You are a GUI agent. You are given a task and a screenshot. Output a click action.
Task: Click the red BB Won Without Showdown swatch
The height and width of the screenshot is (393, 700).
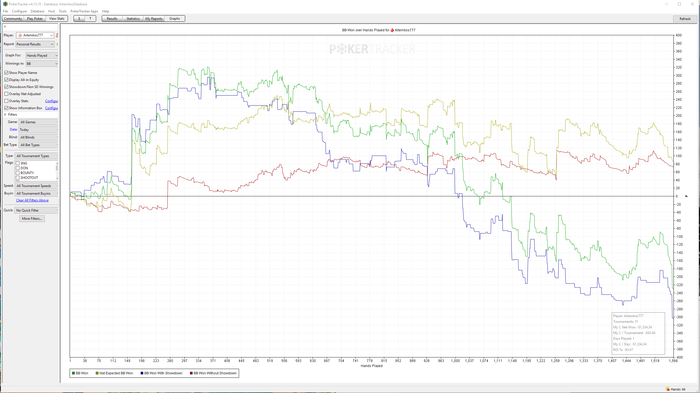click(192, 373)
